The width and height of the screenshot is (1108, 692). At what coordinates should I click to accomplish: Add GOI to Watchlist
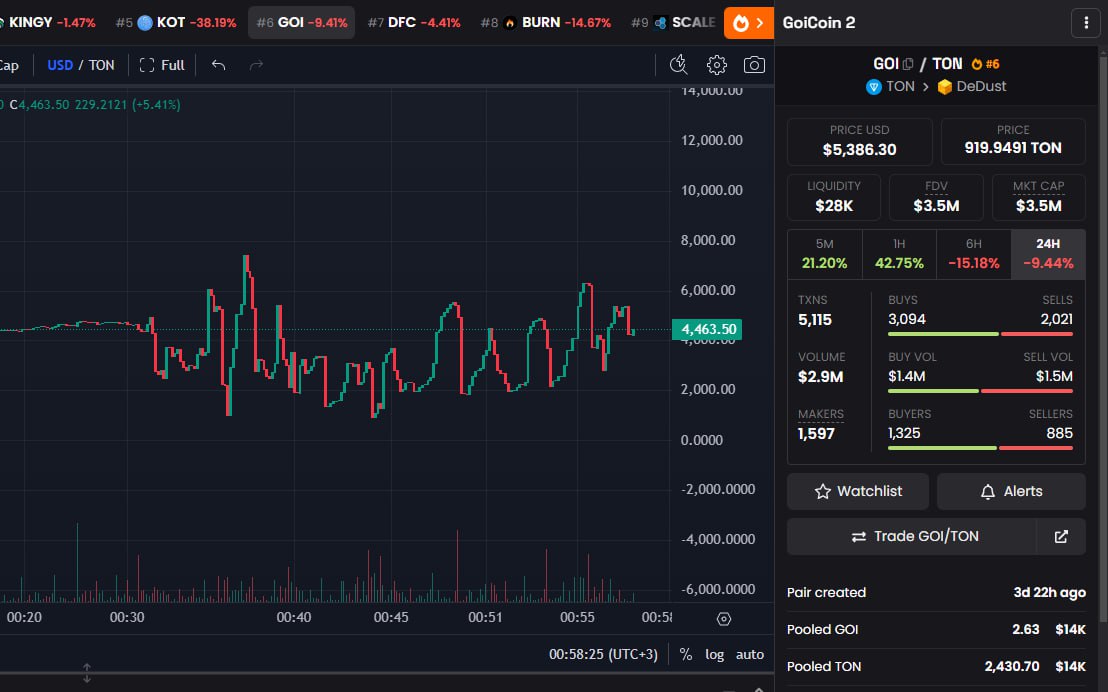click(858, 491)
